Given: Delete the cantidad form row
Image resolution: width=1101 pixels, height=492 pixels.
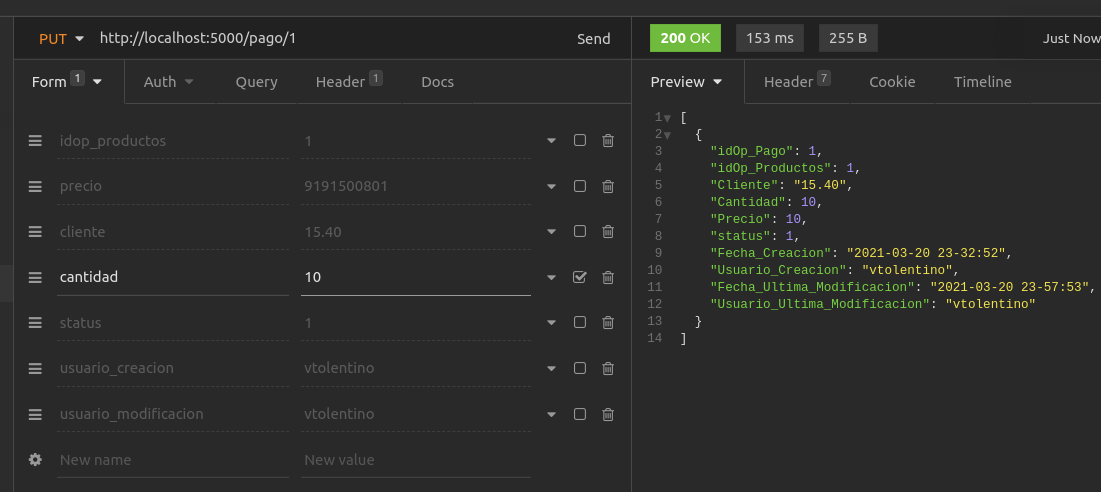Looking at the screenshot, I should [x=608, y=277].
